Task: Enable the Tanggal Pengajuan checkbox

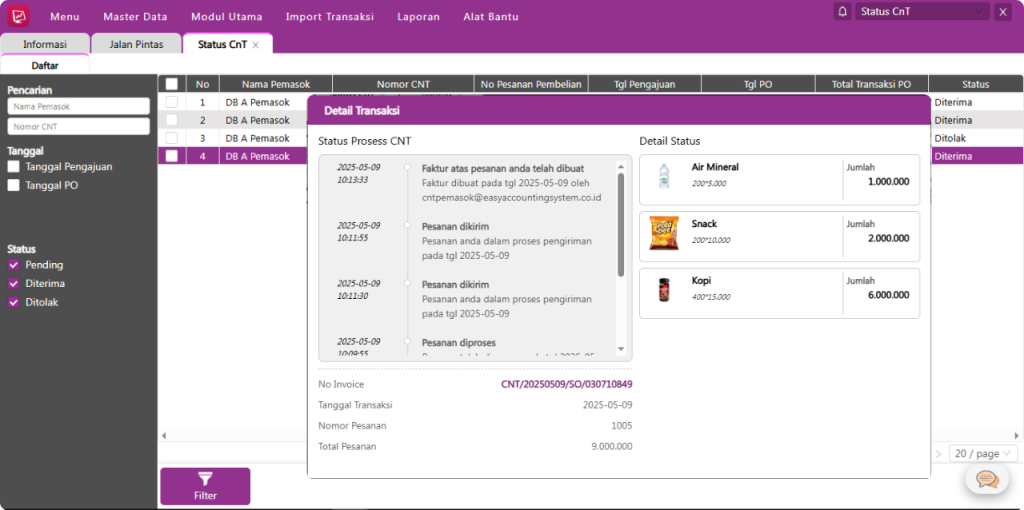Action: point(14,167)
